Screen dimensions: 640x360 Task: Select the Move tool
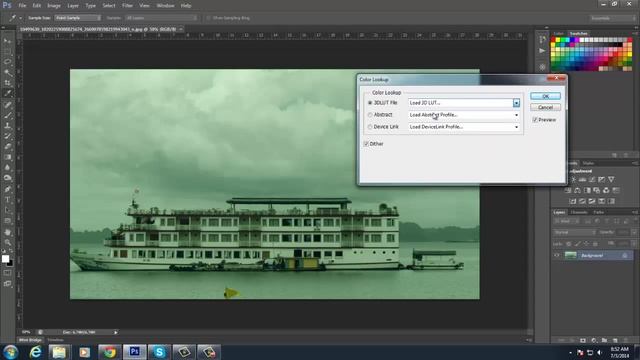click(7, 41)
